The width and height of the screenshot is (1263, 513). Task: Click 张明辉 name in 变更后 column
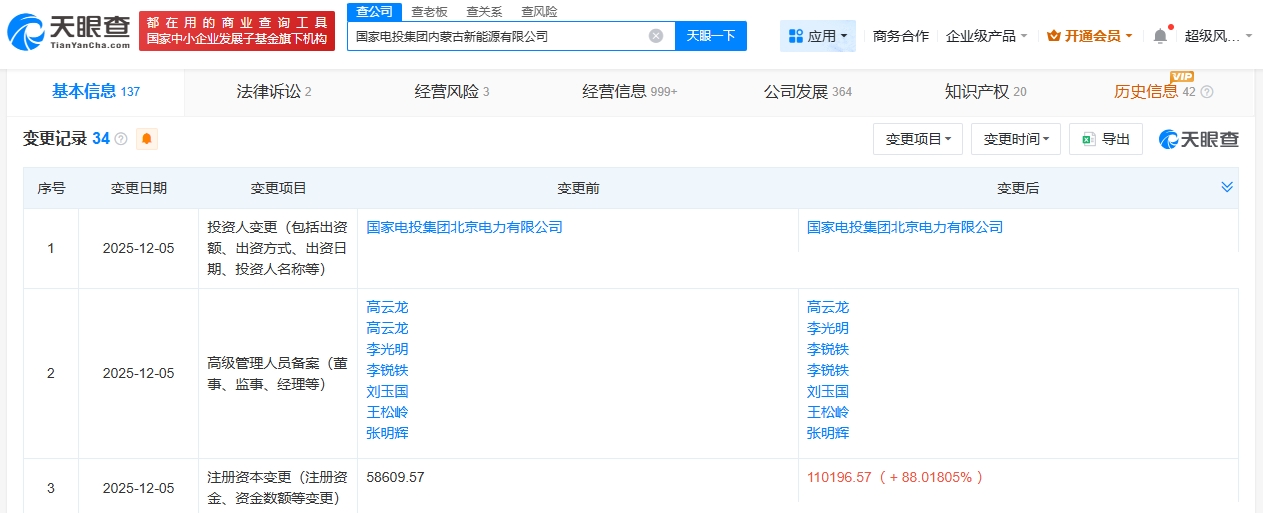pyautogui.click(x=828, y=433)
